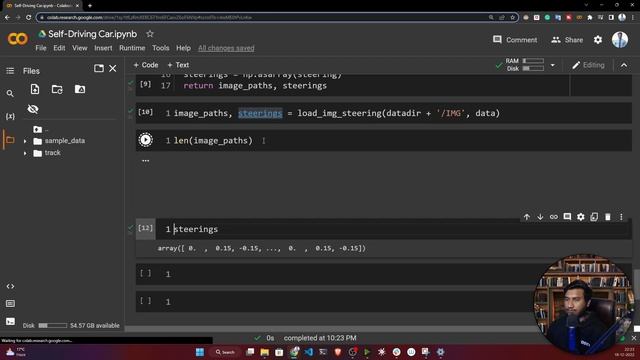Open the Comment panel

click(515, 40)
